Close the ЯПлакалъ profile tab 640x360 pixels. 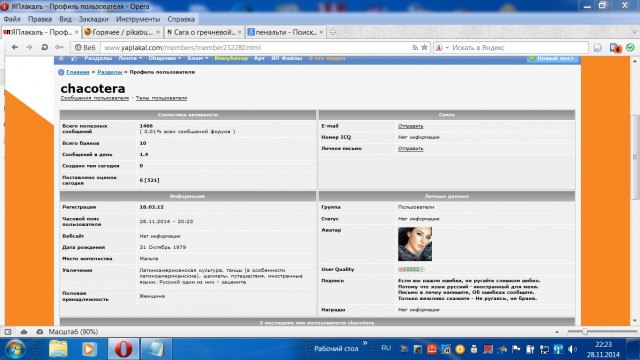76,32
